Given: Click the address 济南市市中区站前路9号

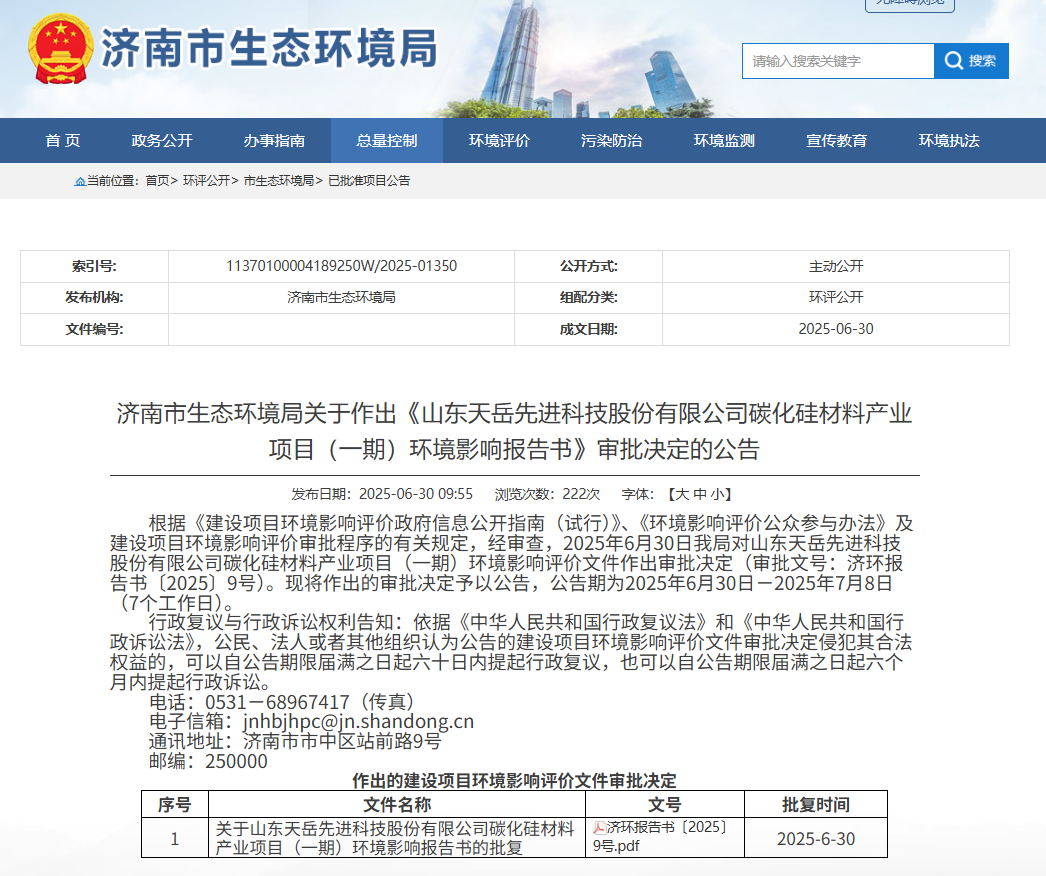Looking at the screenshot, I should coord(342,741).
